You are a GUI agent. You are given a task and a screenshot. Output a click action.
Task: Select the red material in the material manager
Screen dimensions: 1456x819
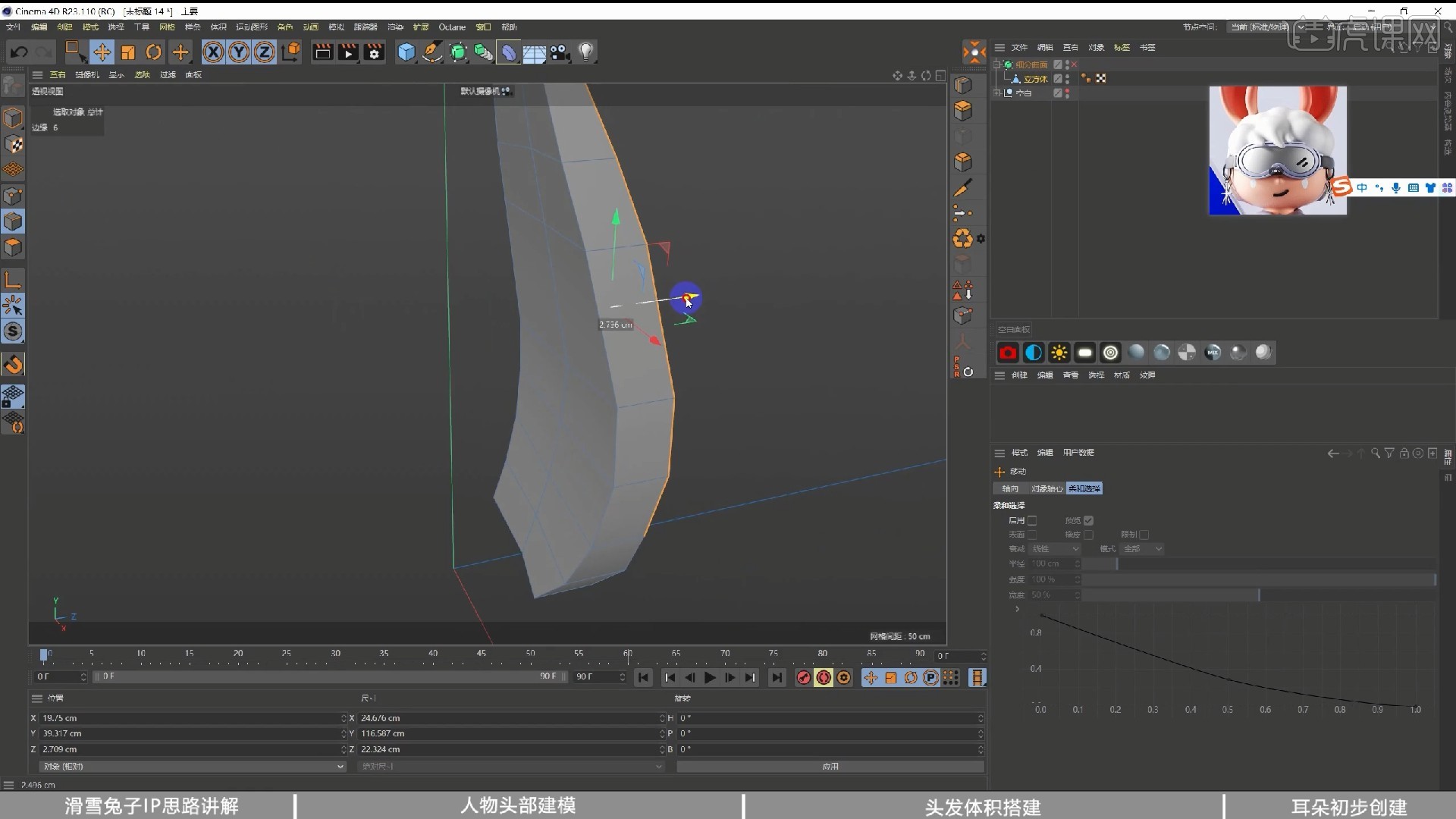pyautogui.click(x=1007, y=352)
